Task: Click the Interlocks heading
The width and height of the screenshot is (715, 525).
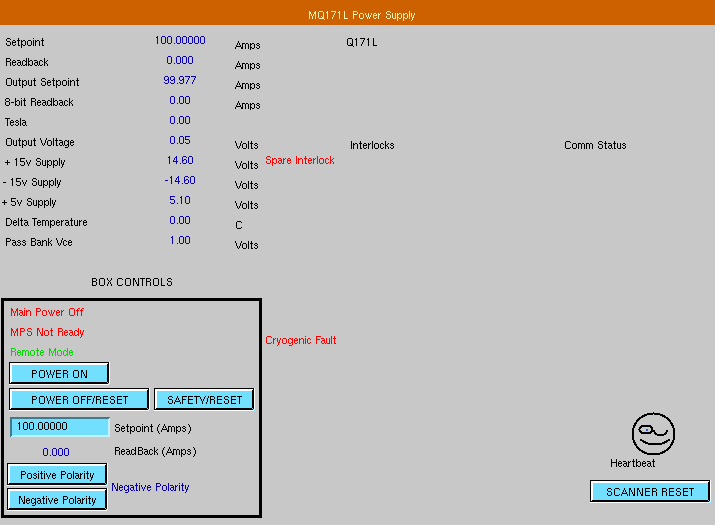Action: pos(372,145)
